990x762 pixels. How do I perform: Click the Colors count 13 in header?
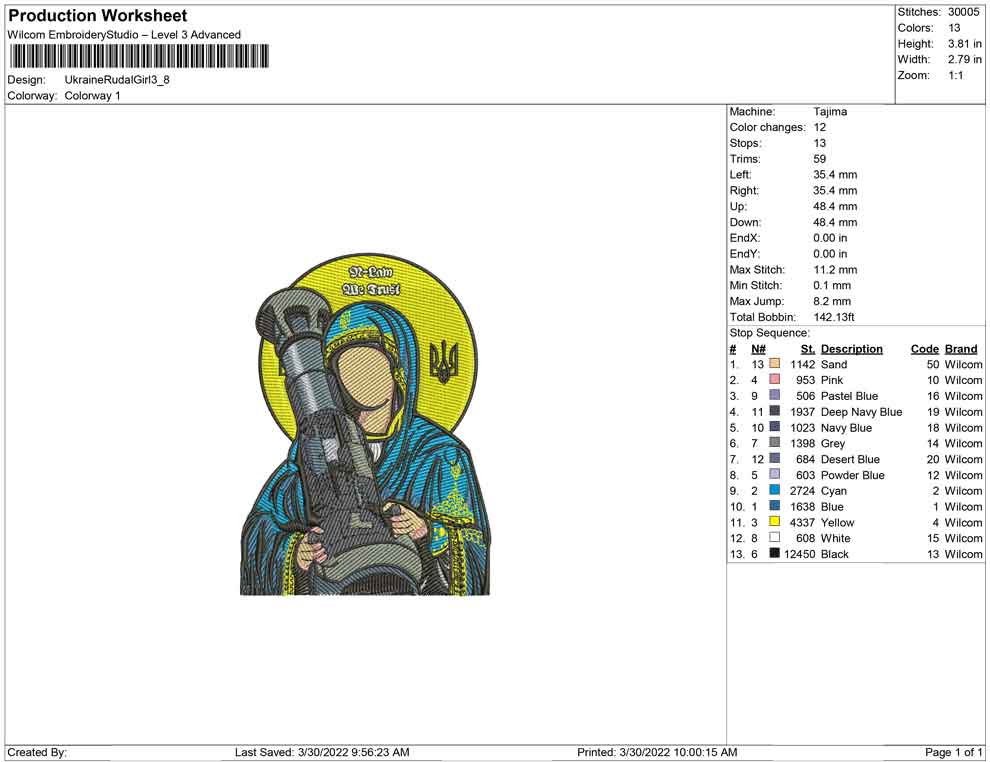click(954, 28)
